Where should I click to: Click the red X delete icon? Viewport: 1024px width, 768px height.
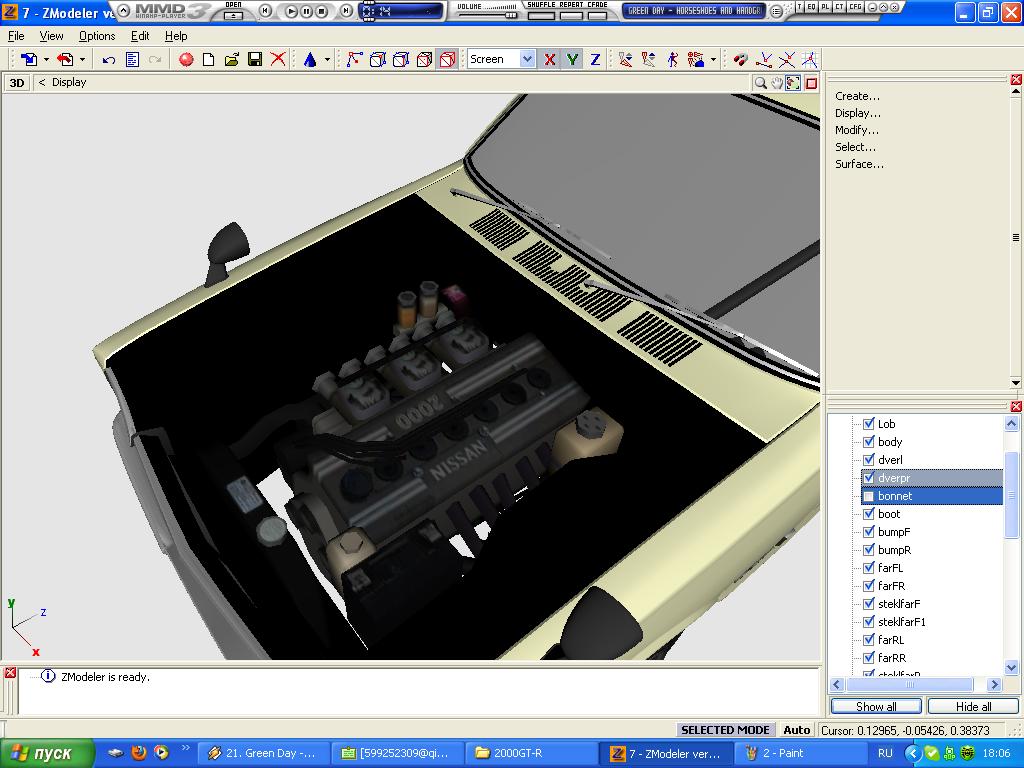click(279, 60)
